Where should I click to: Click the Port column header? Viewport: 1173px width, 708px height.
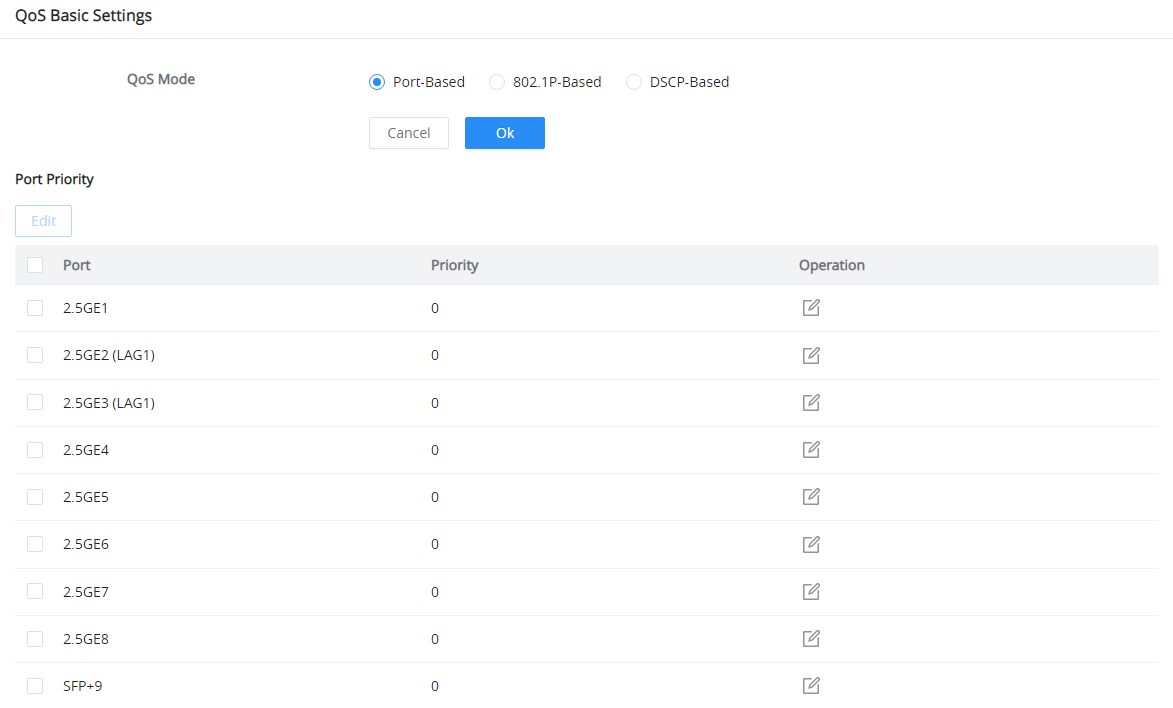[x=76, y=265]
